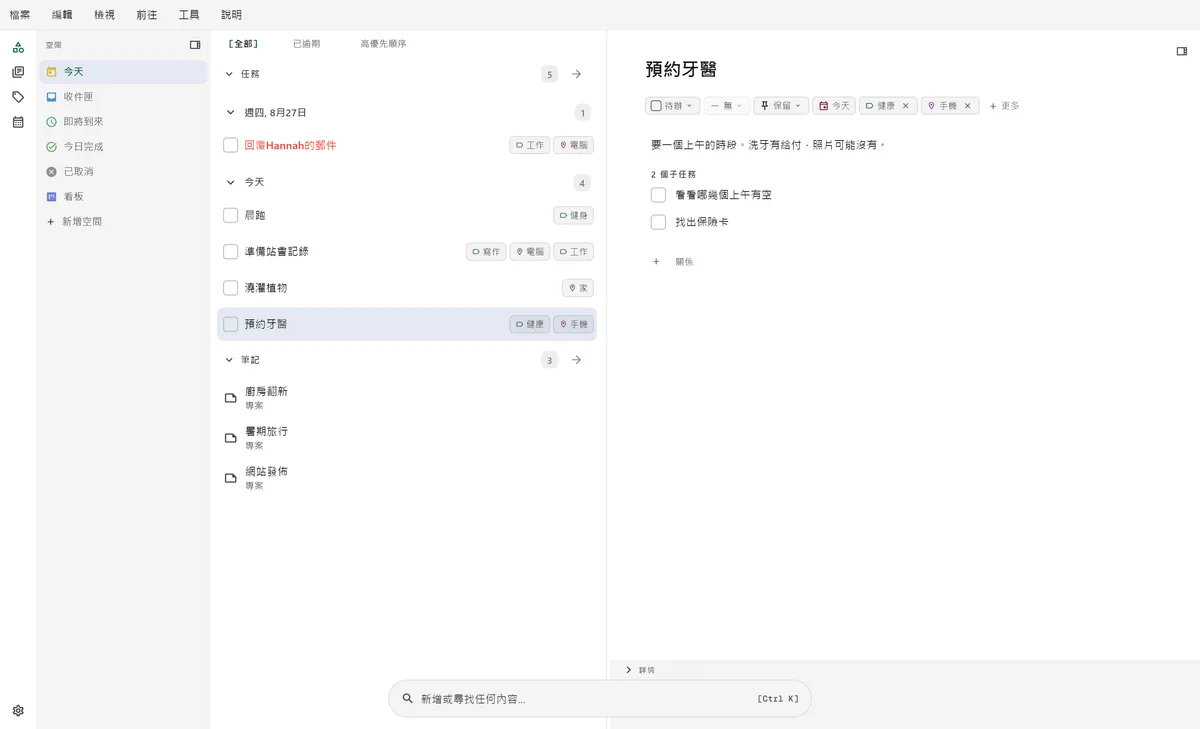Go to 即將到來 in sidebar
Screen dimensions: 1200x729
123,122
